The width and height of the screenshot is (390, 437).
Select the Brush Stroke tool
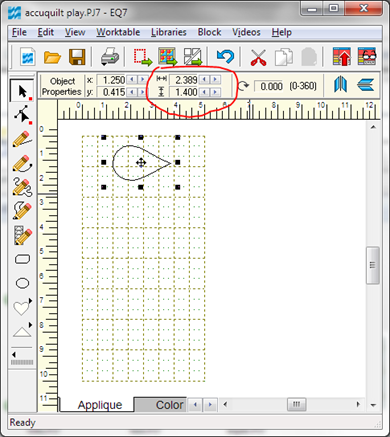click(x=22, y=210)
